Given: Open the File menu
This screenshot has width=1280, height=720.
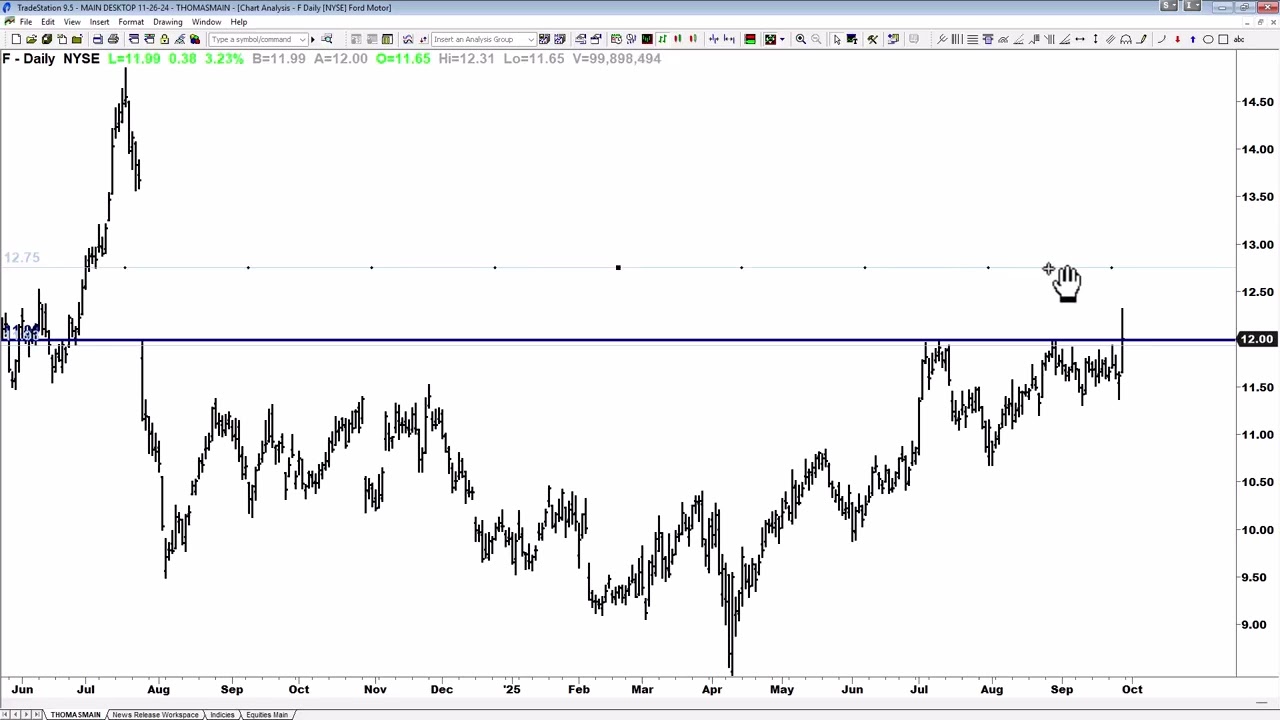Looking at the screenshot, I should [x=26, y=22].
